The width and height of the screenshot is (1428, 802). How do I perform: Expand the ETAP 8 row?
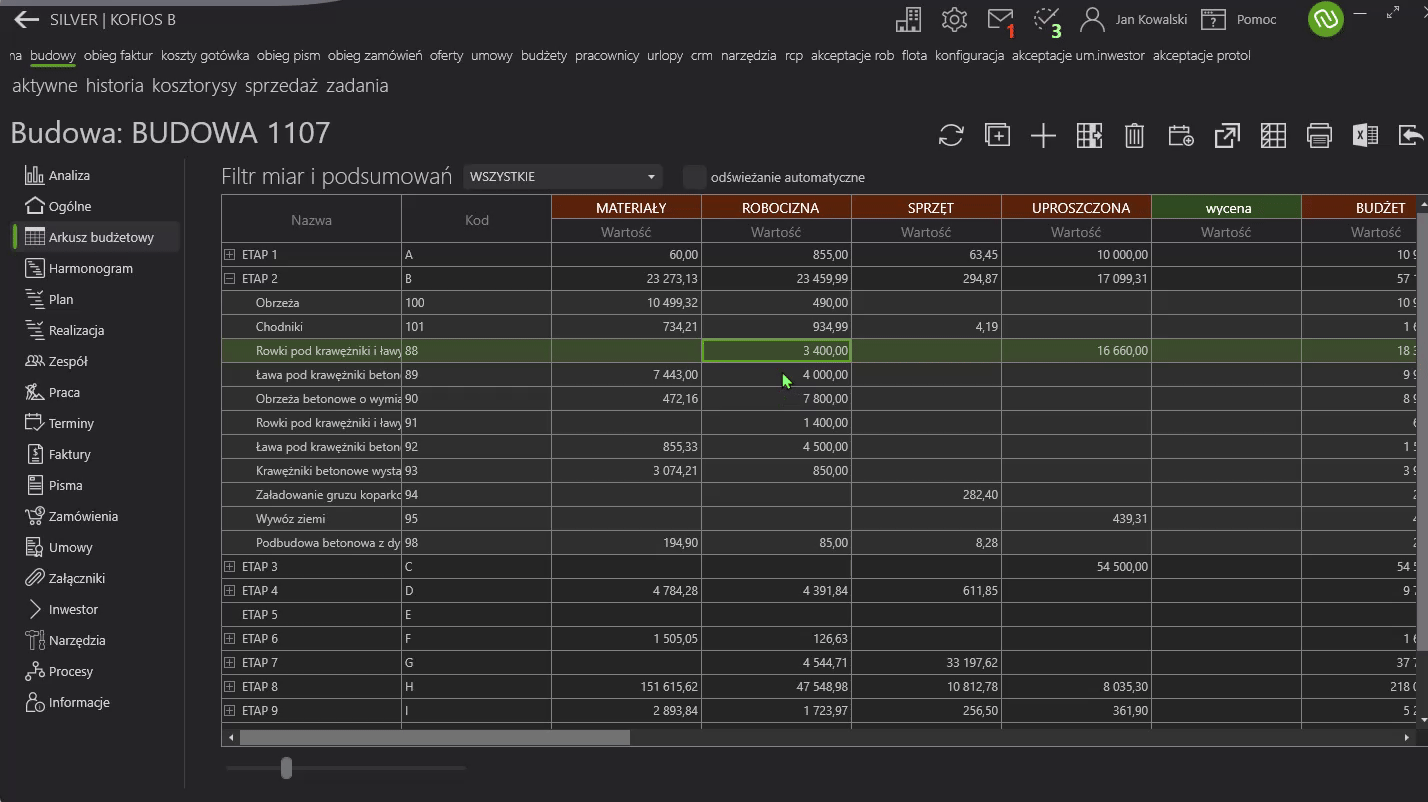pos(229,687)
